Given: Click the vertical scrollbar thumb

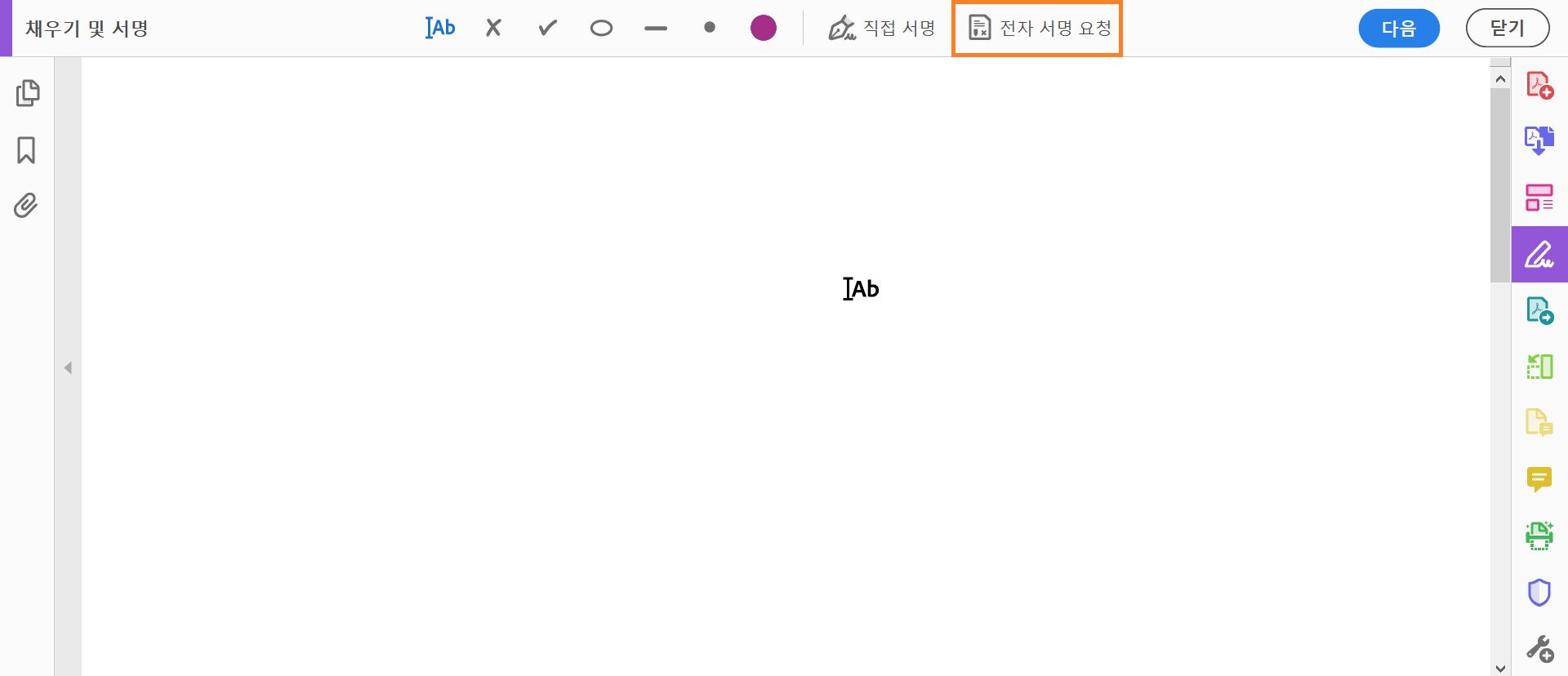Looking at the screenshot, I should point(1500,185).
